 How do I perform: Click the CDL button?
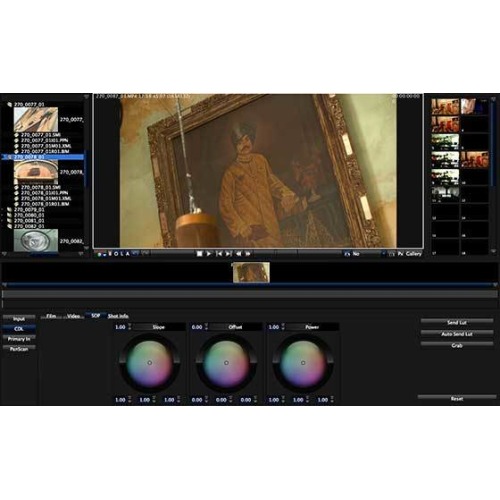point(19,329)
